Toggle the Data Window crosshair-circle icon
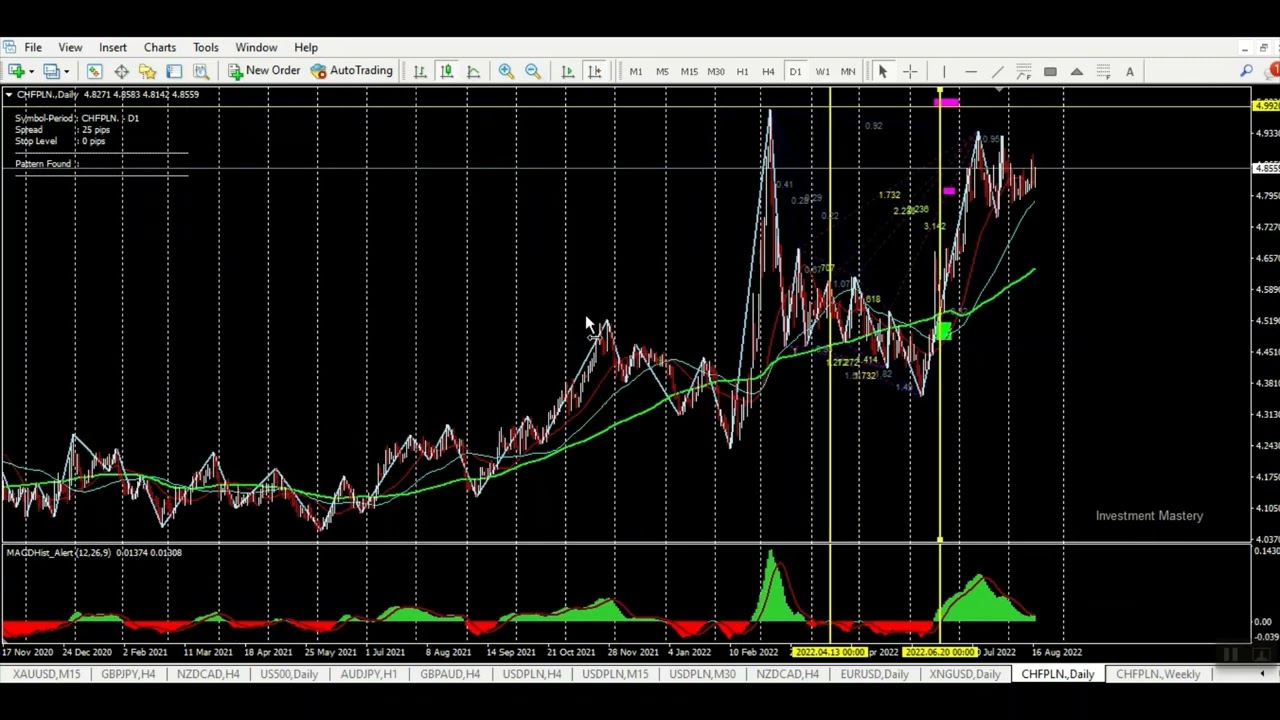 click(x=121, y=71)
